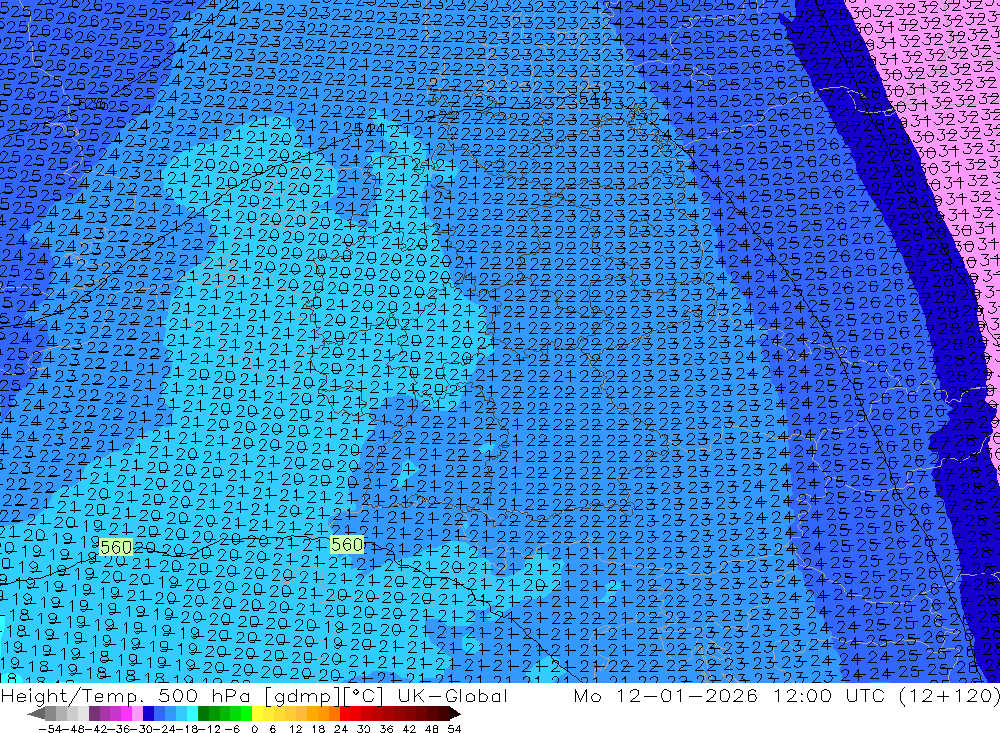Click the '36' legend scale value

tap(386, 729)
